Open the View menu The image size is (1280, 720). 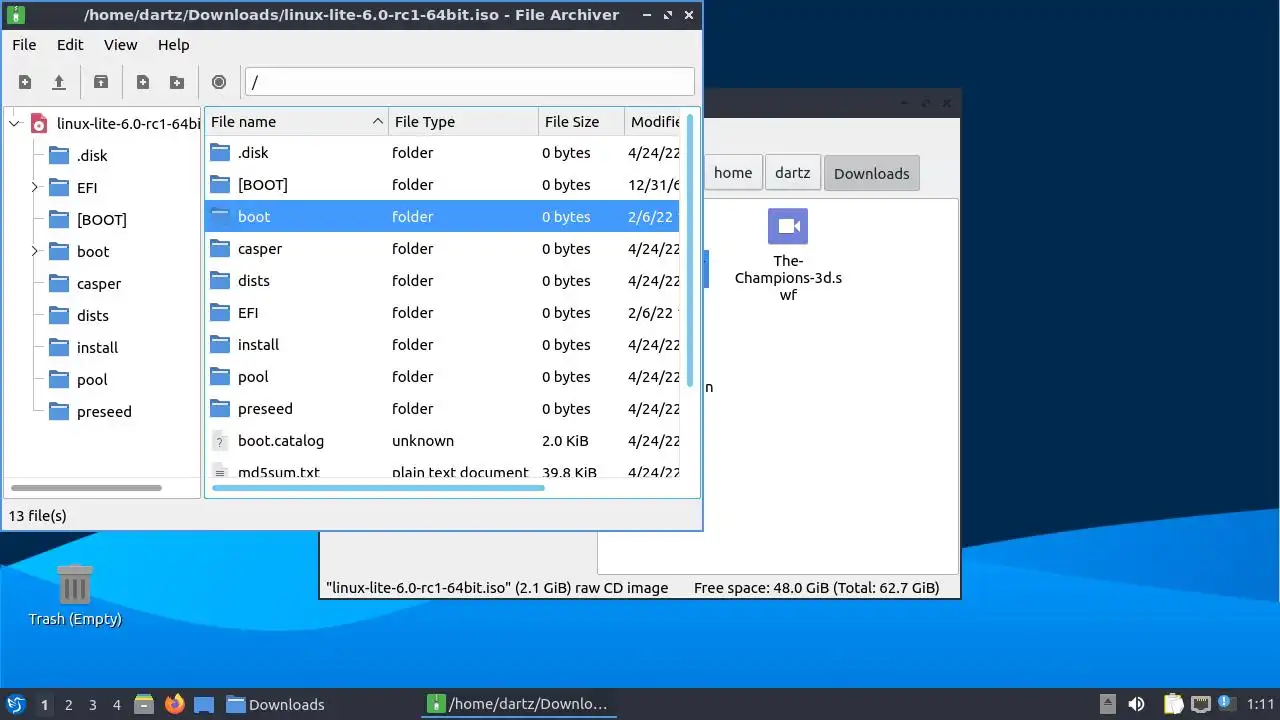point(121,45)
